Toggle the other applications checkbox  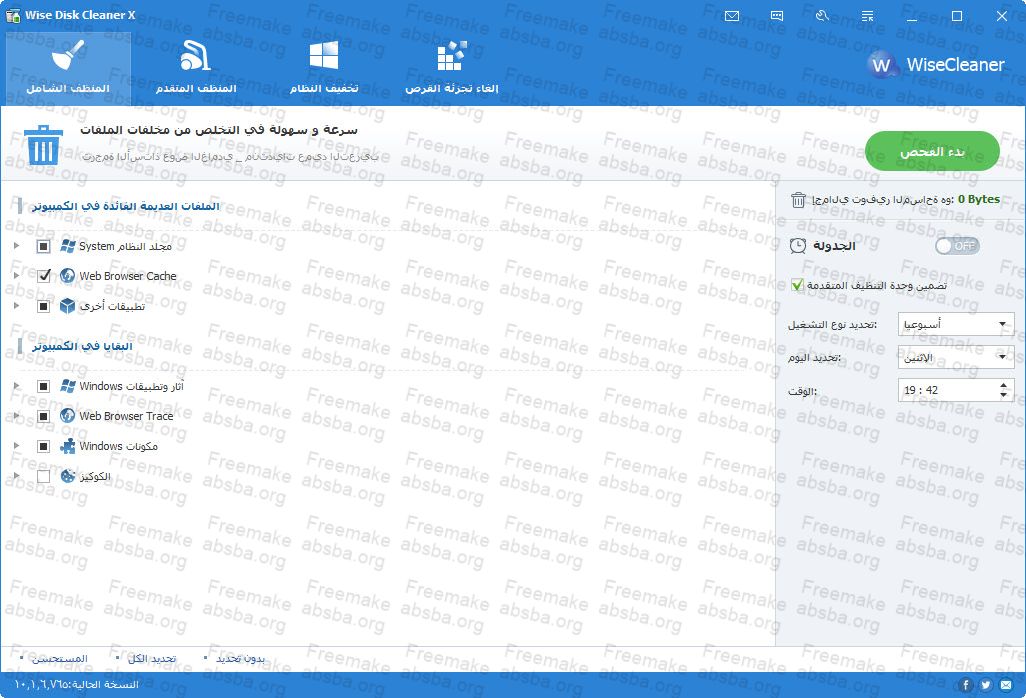point(43,305)
